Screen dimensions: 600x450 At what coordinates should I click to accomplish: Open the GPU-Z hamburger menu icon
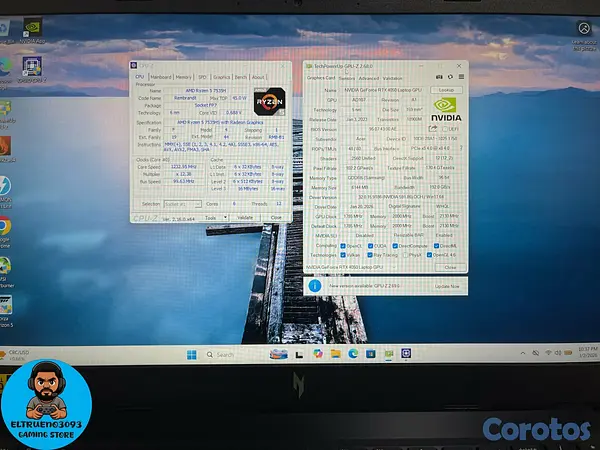(x=461, y=77)
